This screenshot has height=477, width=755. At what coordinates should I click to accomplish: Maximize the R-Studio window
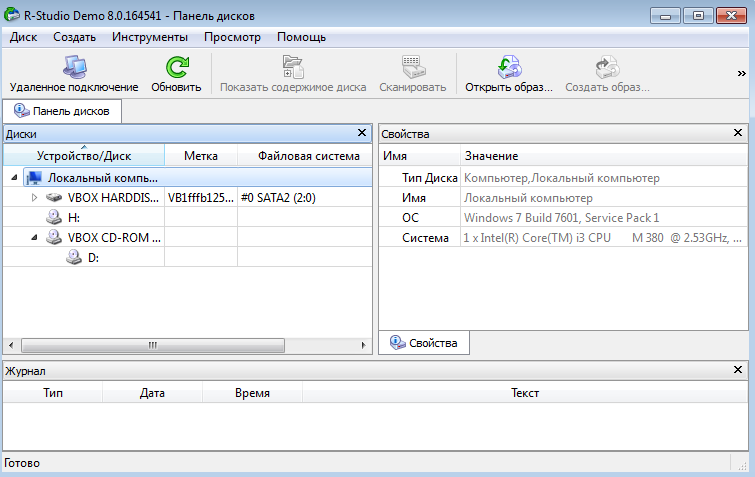click(x=698, y=15)
